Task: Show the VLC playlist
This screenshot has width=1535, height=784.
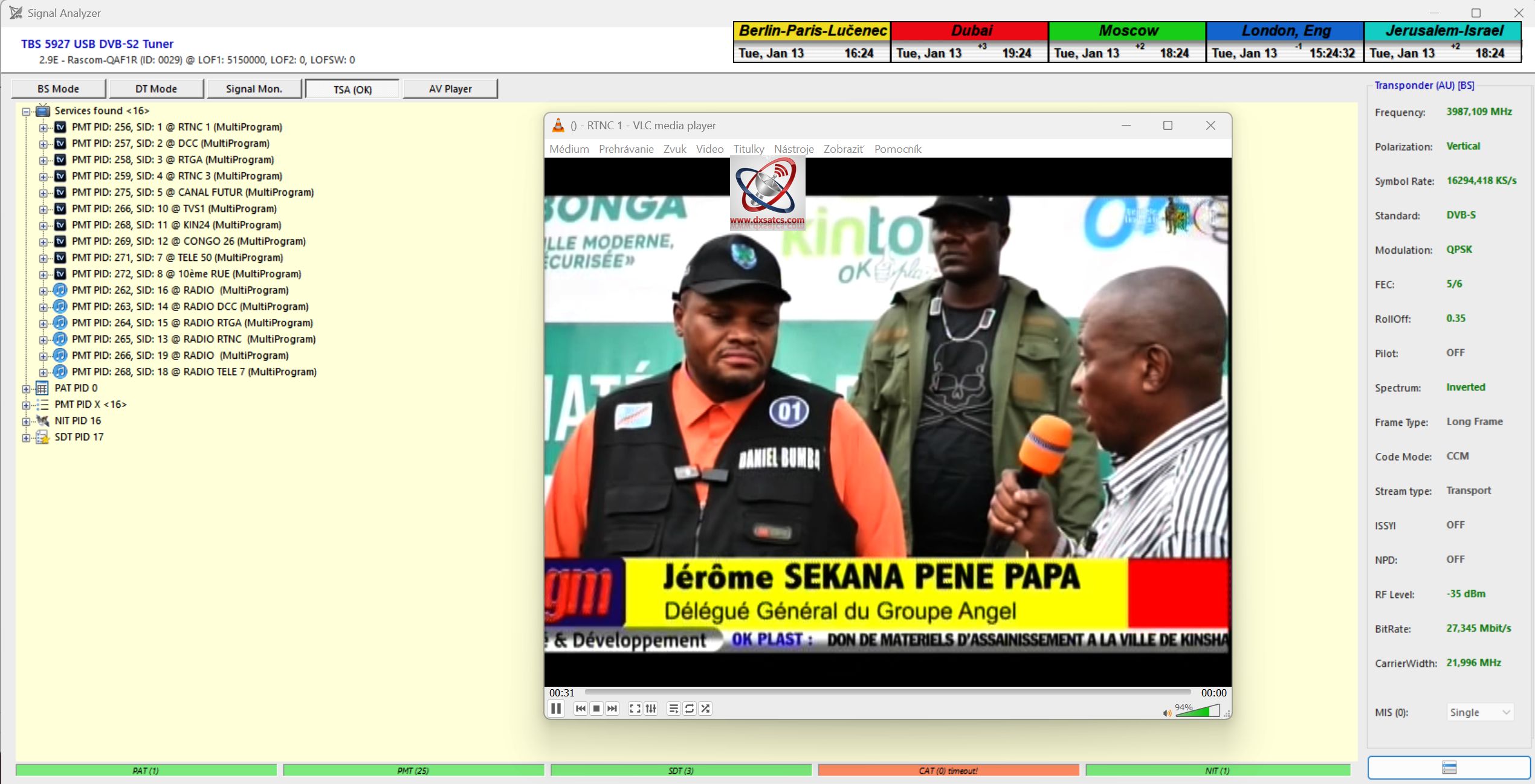Action: [x=673, y=708]
